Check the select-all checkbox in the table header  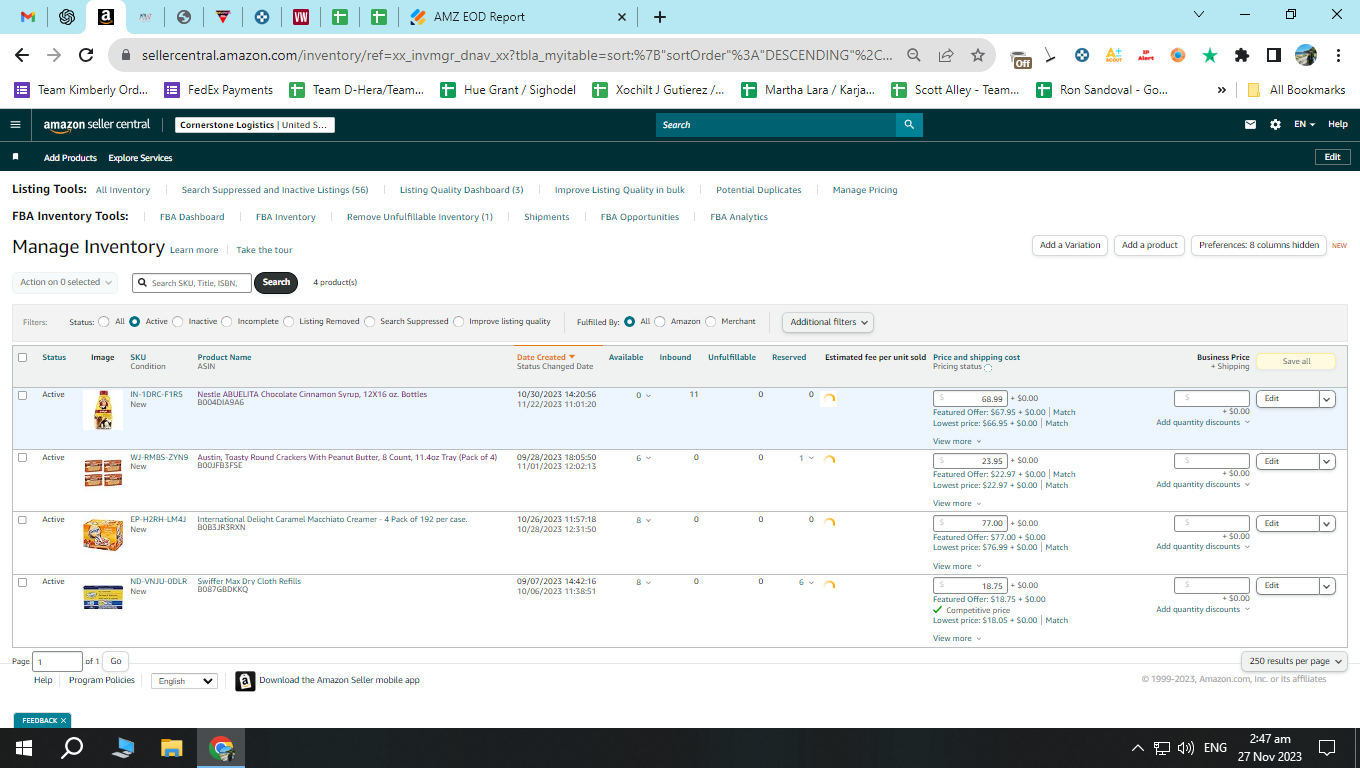[22, 357]
